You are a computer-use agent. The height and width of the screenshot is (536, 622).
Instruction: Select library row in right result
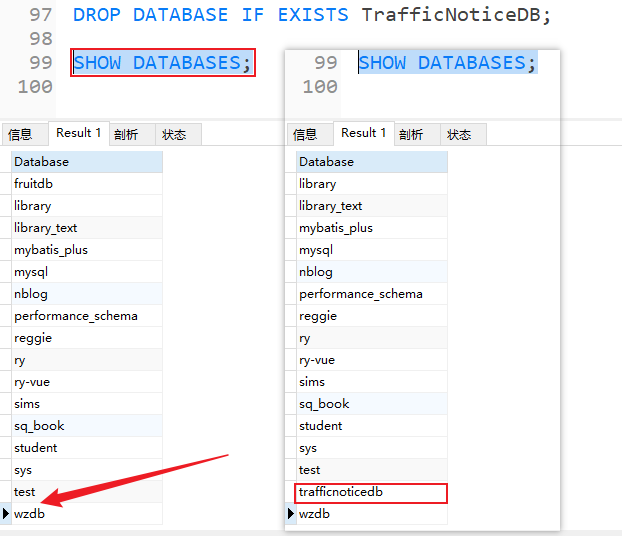click(372, 184)
